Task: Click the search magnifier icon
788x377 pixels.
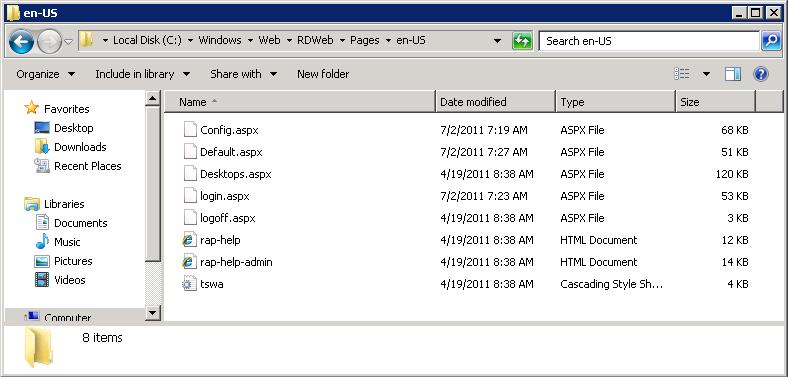Action: [771, 41]
